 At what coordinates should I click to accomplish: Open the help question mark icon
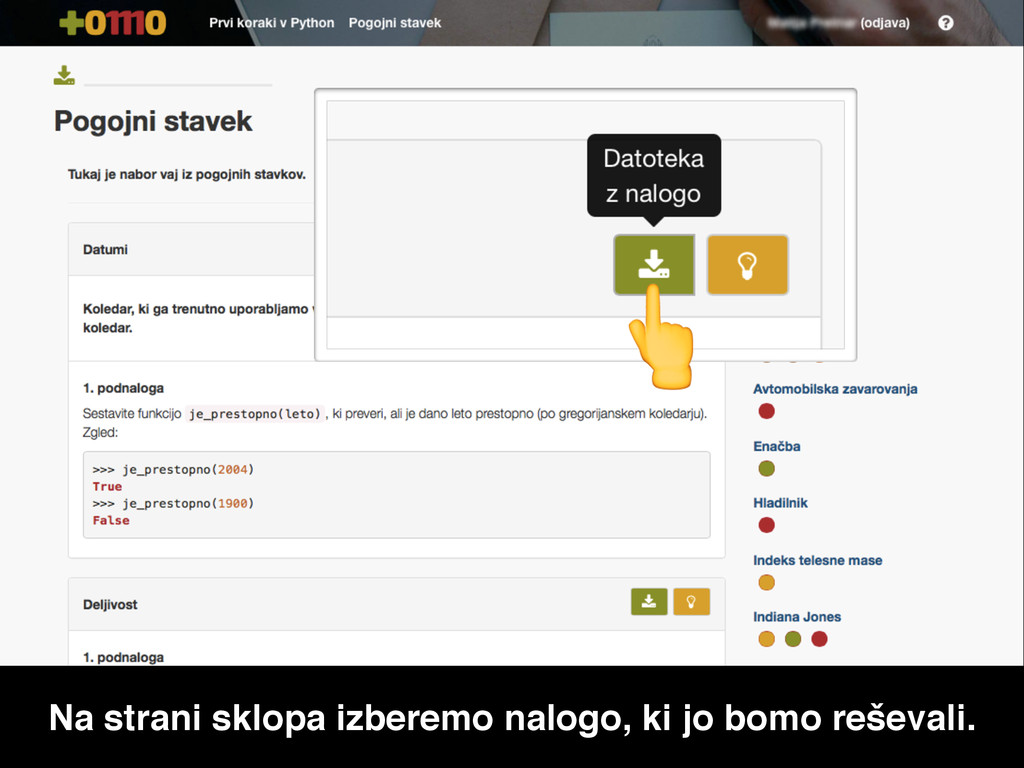pos(945,23)
